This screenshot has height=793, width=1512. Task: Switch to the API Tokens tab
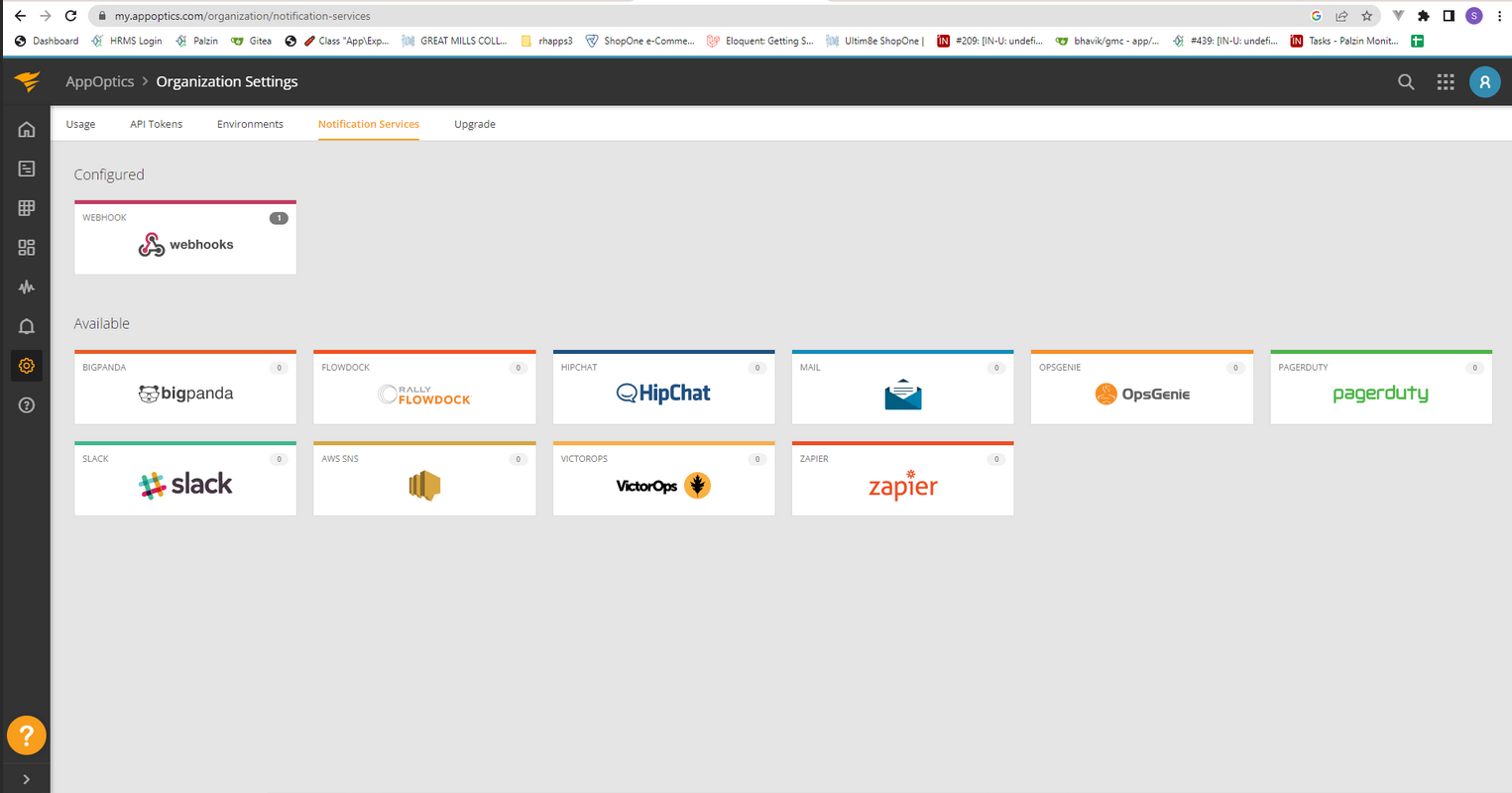(156, 124)
